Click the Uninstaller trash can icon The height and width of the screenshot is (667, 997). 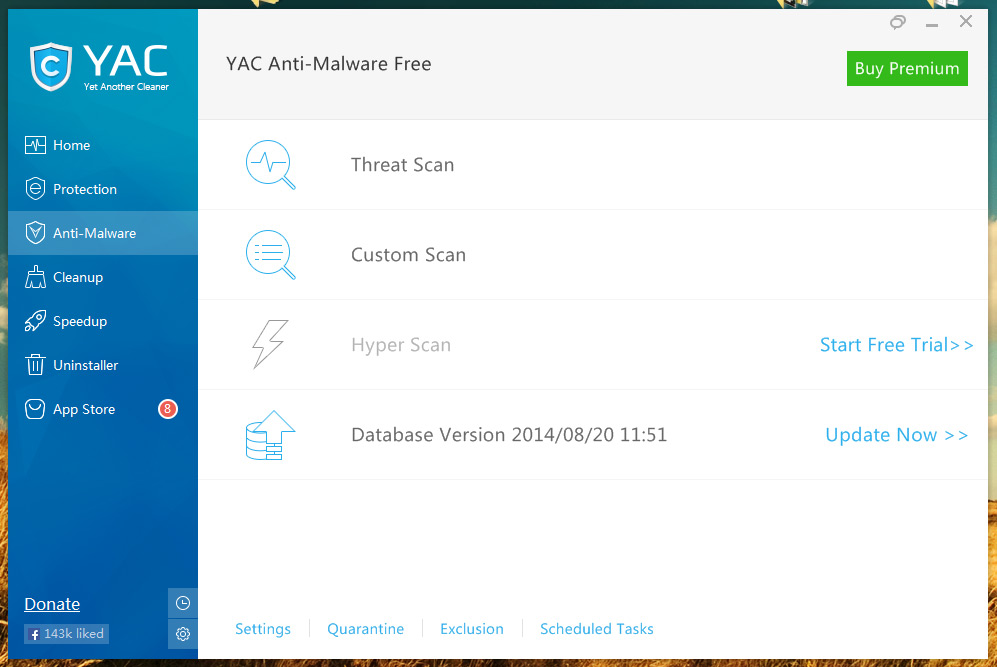(x=35, y=365)
